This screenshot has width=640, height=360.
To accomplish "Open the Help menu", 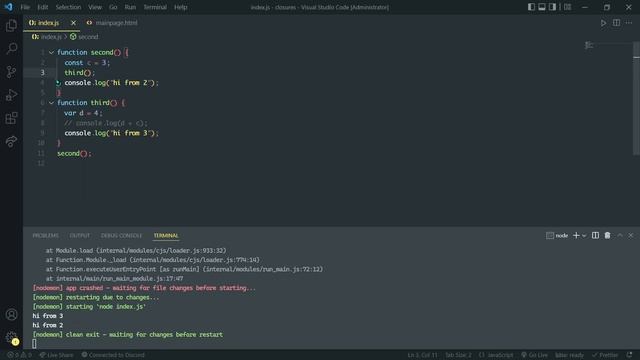I will (180, 7).
